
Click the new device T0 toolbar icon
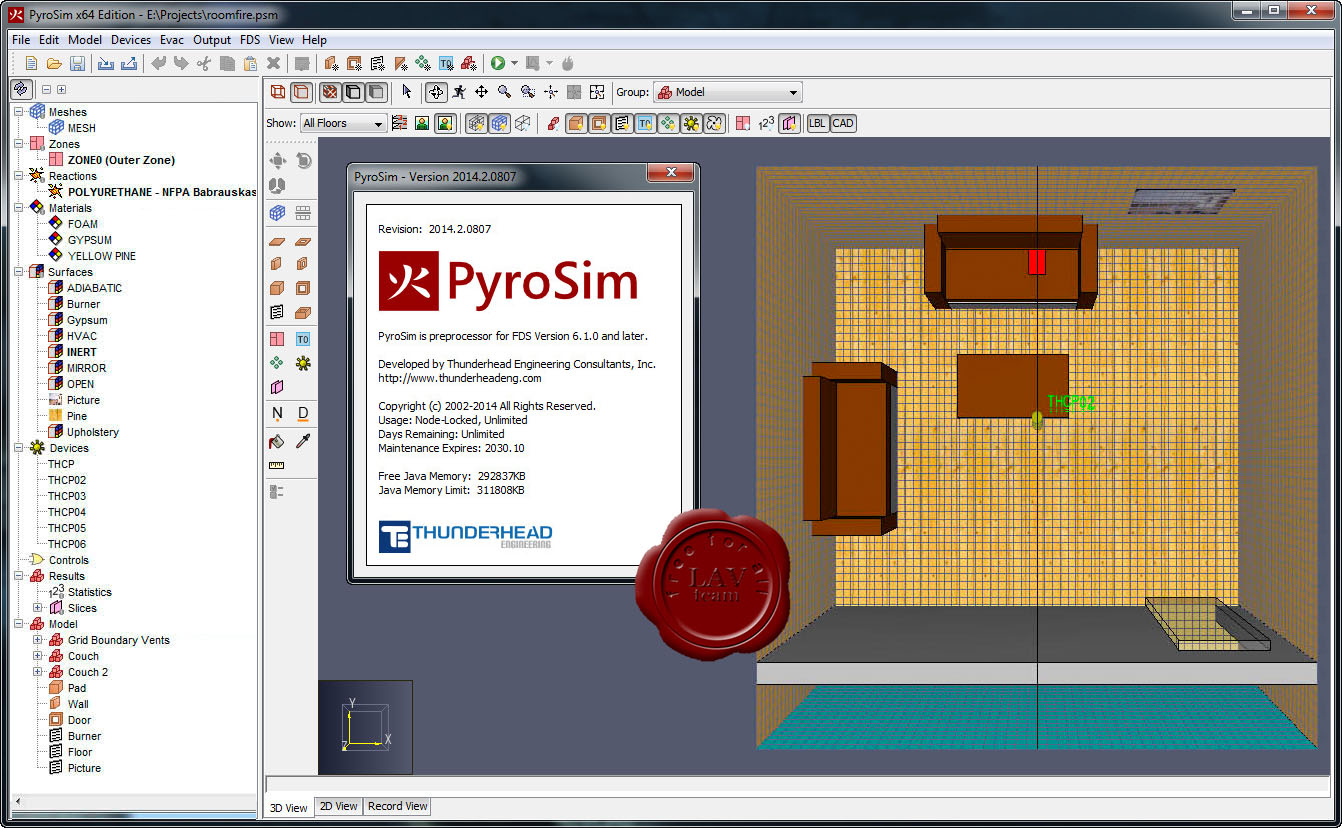pyautogui.click(x=446, y=63)
